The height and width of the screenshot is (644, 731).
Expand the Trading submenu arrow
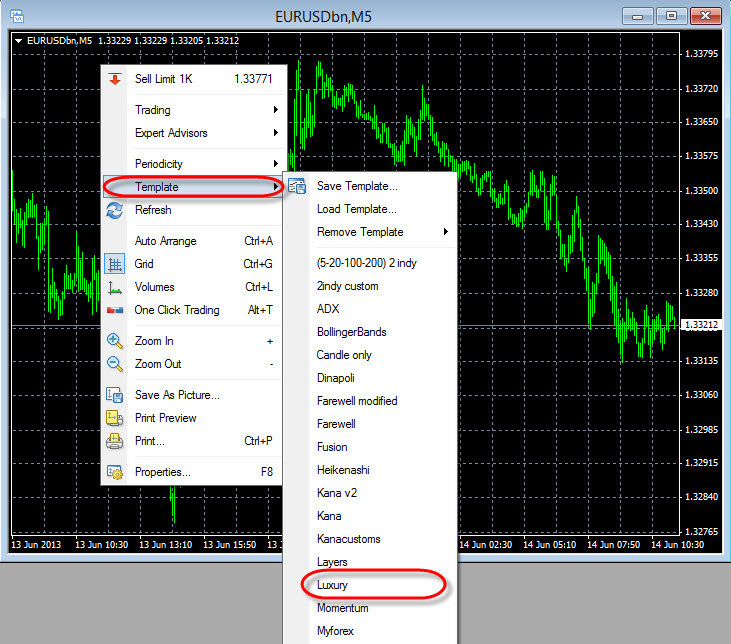click(276, 110)
